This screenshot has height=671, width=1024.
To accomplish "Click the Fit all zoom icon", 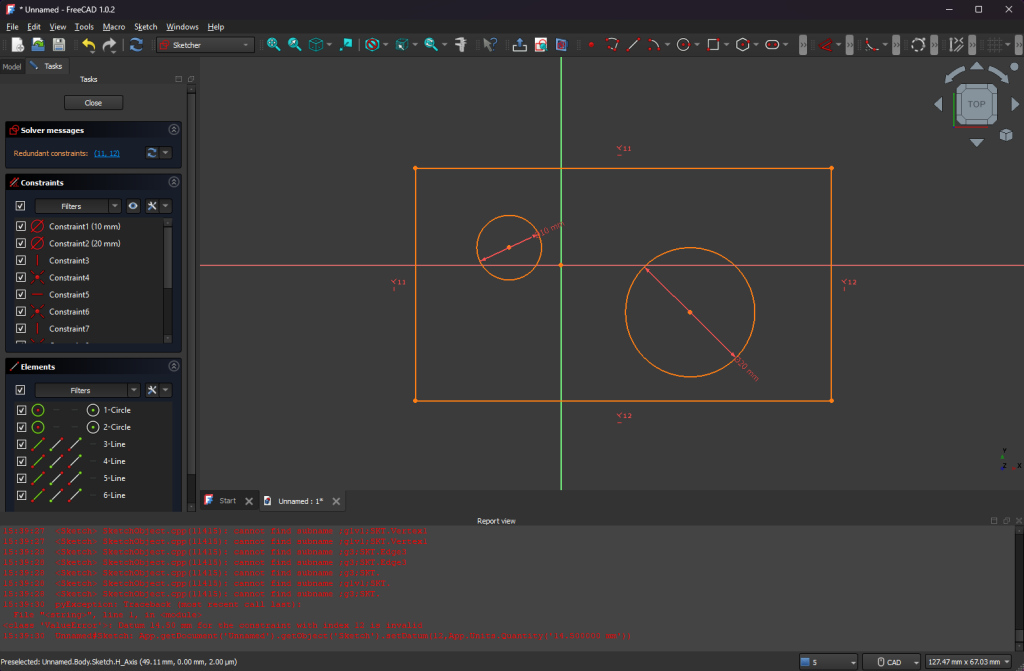I will (x=273, y=45).
